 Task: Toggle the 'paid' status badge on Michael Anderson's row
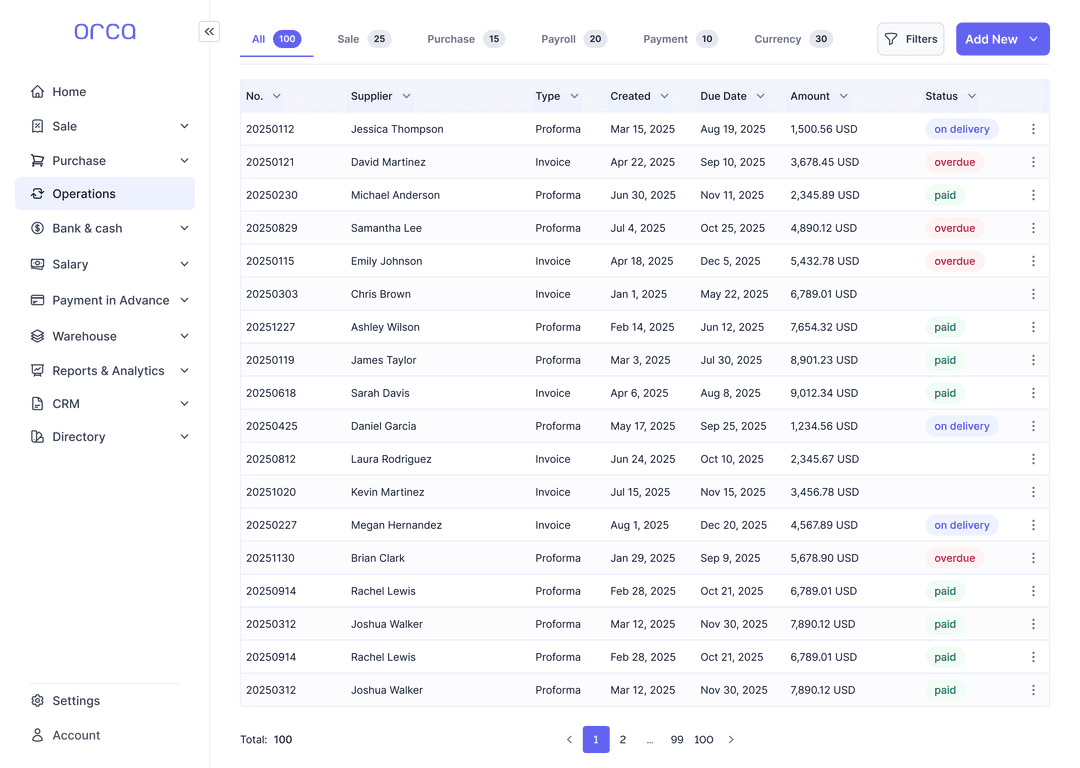945,195
